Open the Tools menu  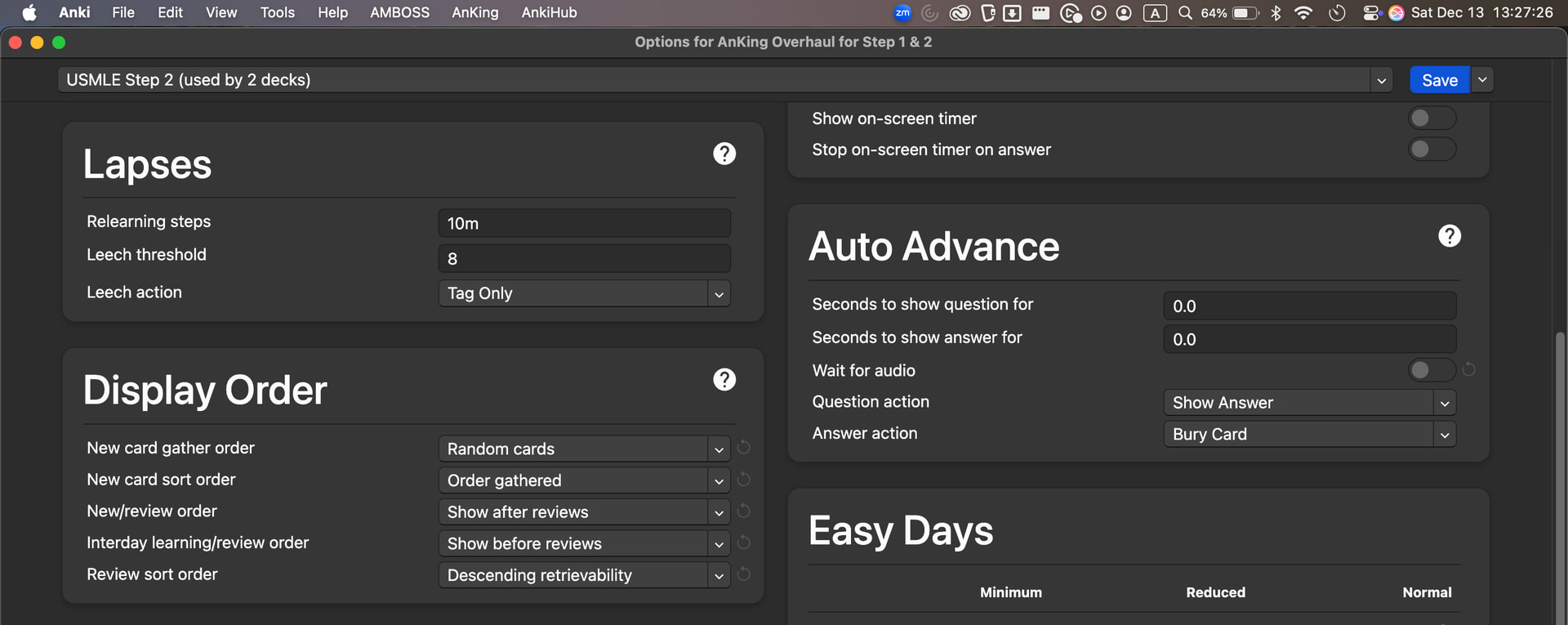coord(277,13)
